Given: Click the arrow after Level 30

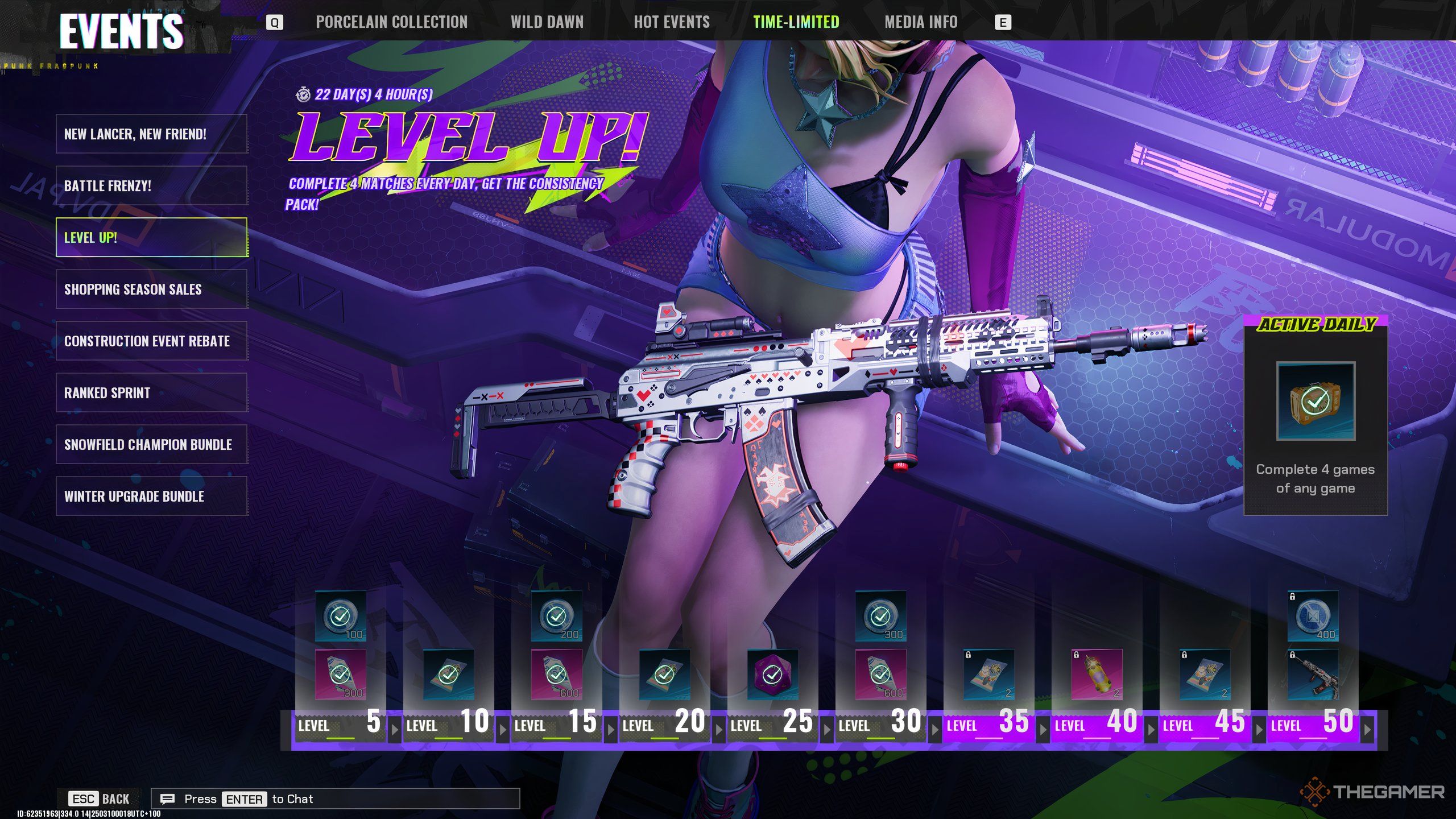Looking at the screenshot, I should [934, 729].
